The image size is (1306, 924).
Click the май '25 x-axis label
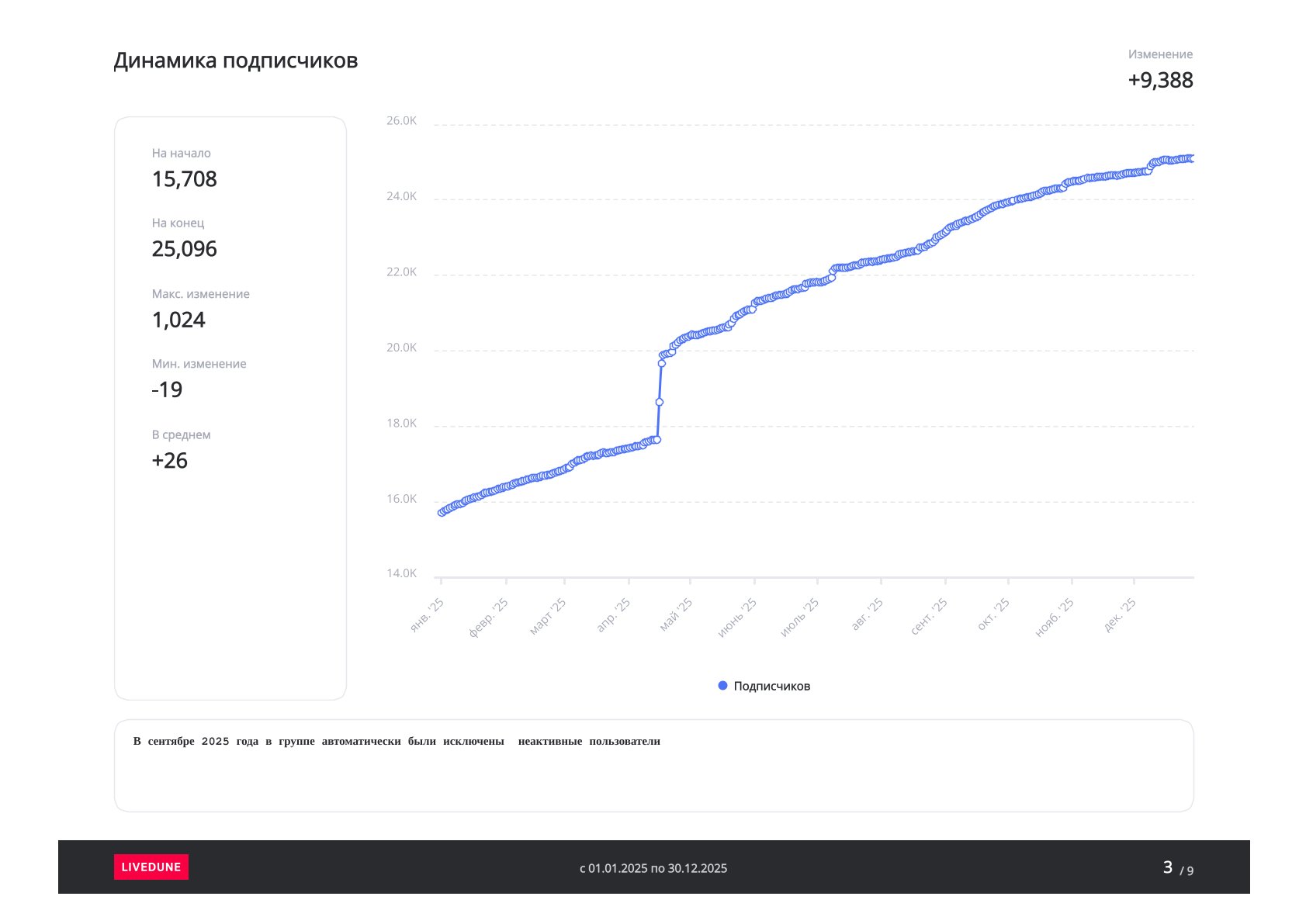(x=676, y=615)
